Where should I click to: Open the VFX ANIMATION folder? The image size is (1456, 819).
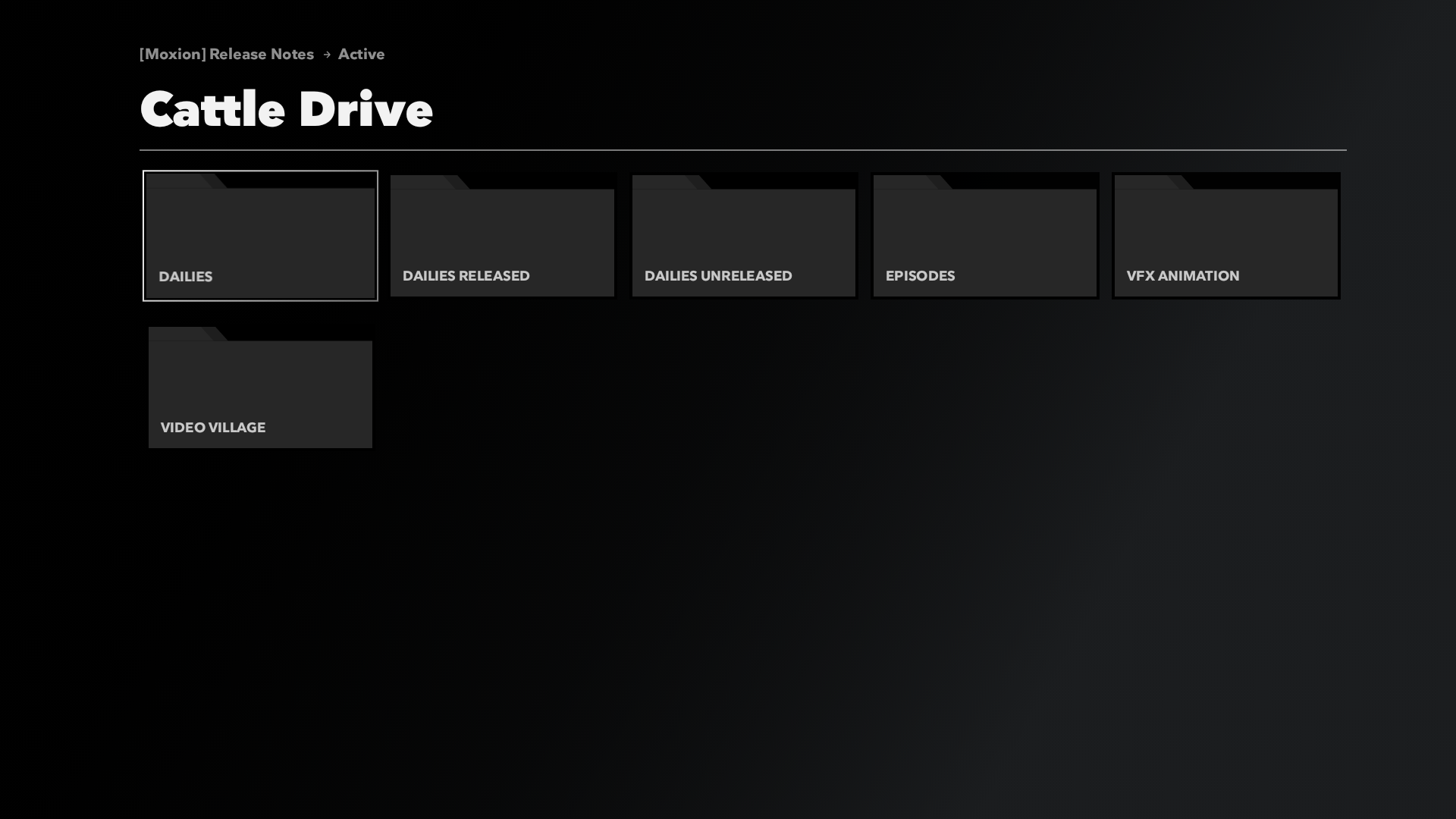(x=1226, y=236)
